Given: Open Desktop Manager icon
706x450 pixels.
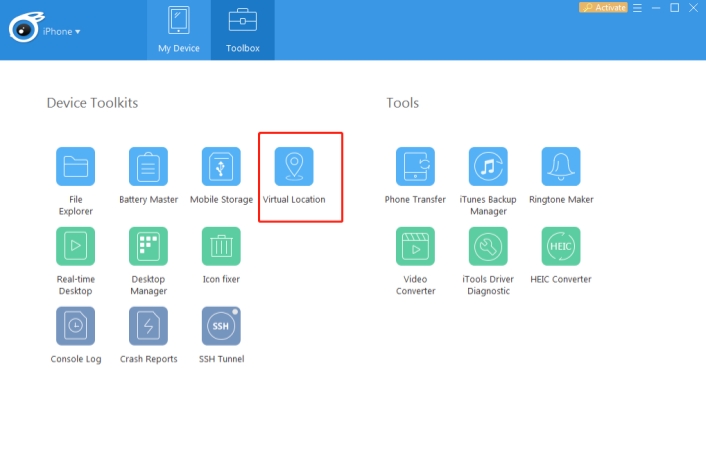Looking at the screenshot, I should (148, 246).
